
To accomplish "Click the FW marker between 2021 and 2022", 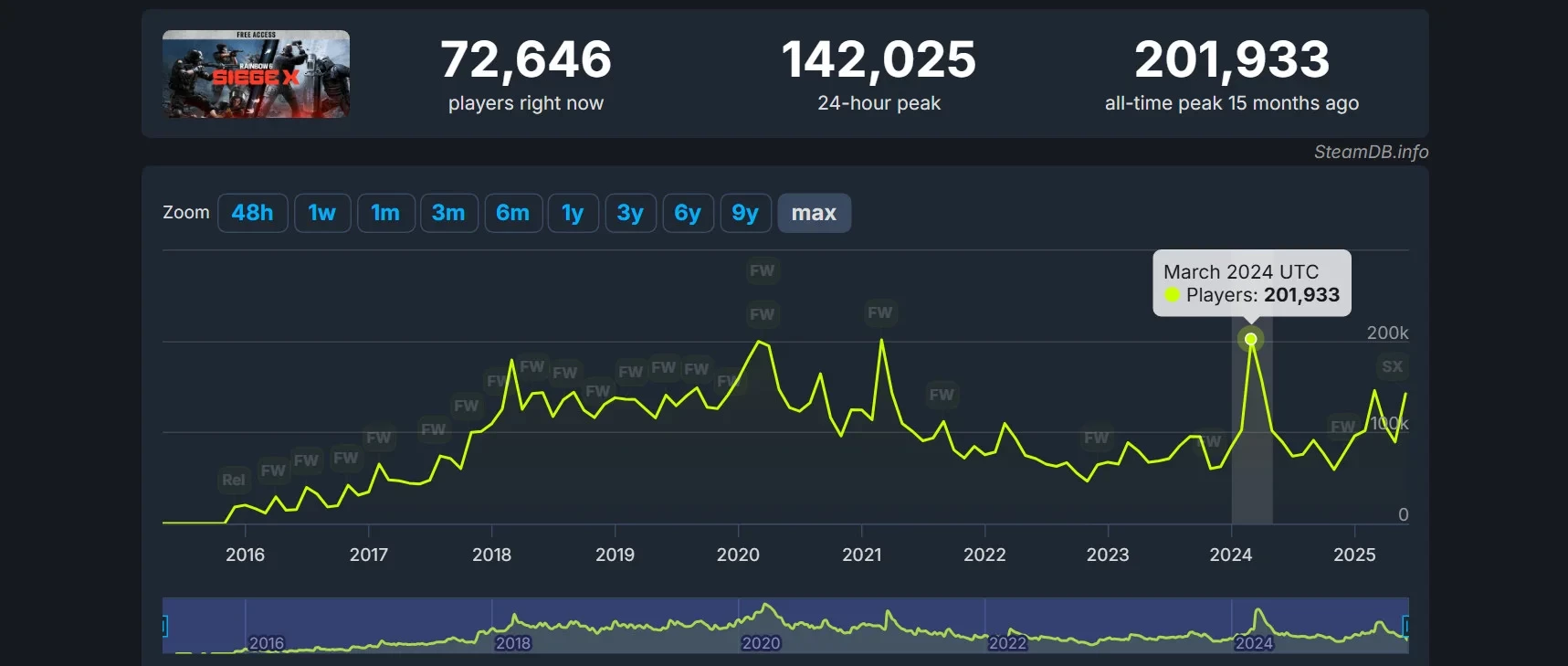I will (941, 395).
